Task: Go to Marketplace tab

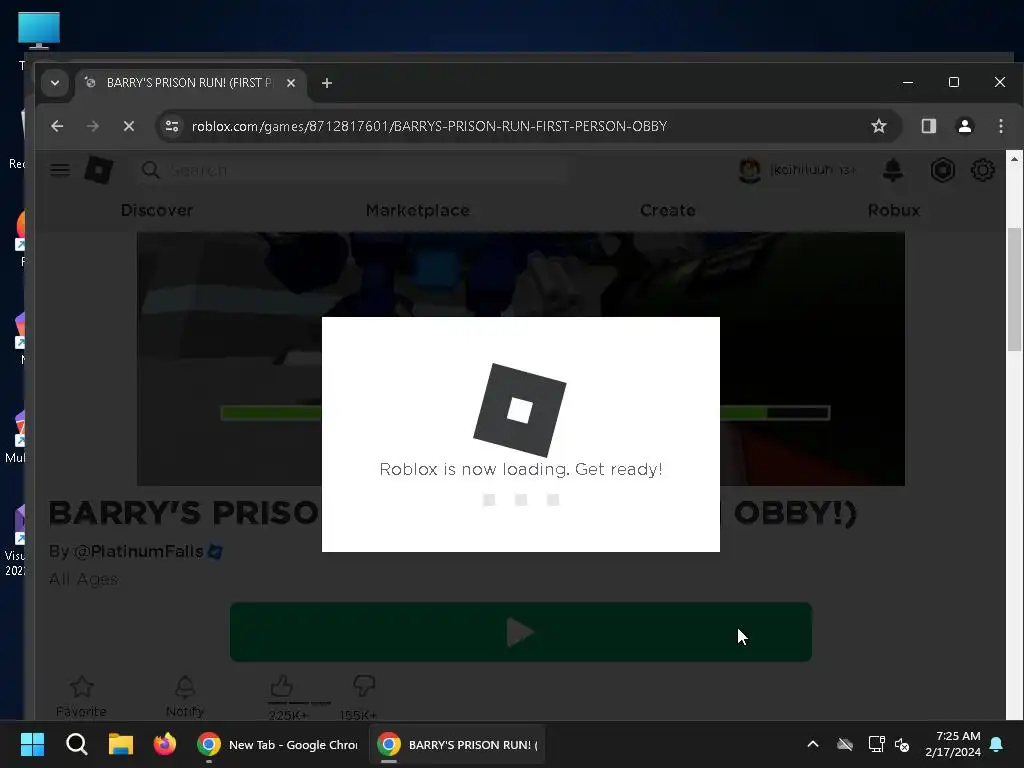Action: (x=418, y=210)
